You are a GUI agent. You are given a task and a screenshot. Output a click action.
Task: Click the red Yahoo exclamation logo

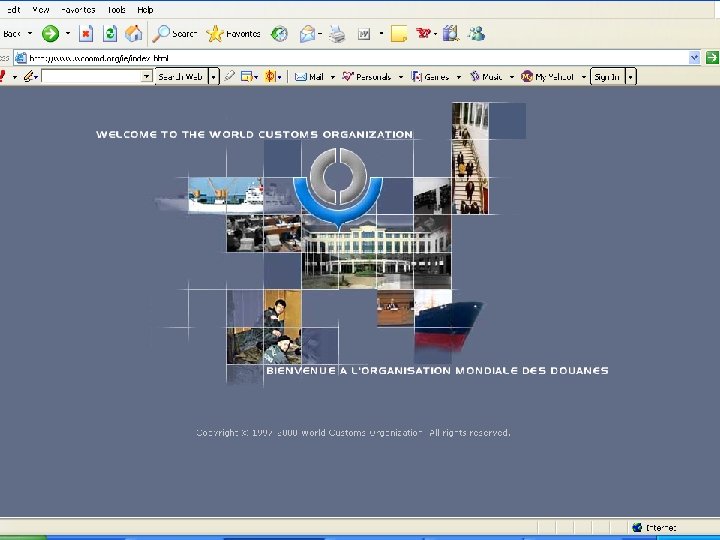coord(3,76)
